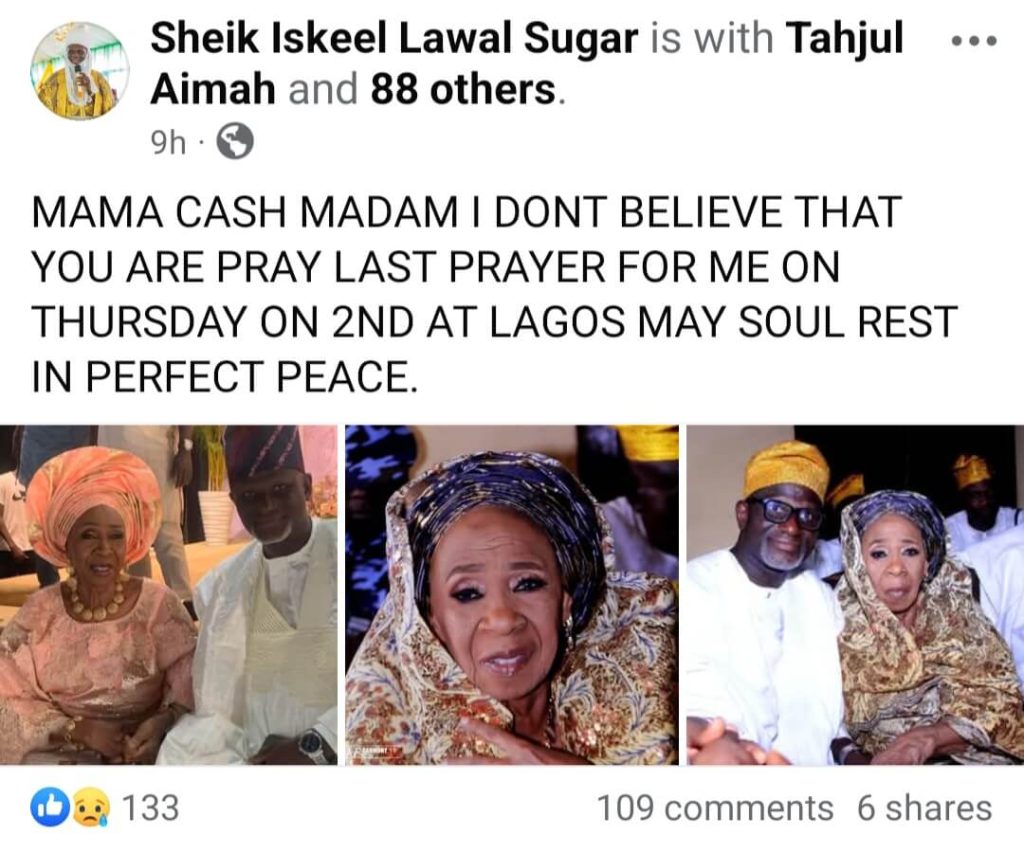View the 133 reactions count list
The width and height of the screenshot is (1024, 854).
point(150,808)
